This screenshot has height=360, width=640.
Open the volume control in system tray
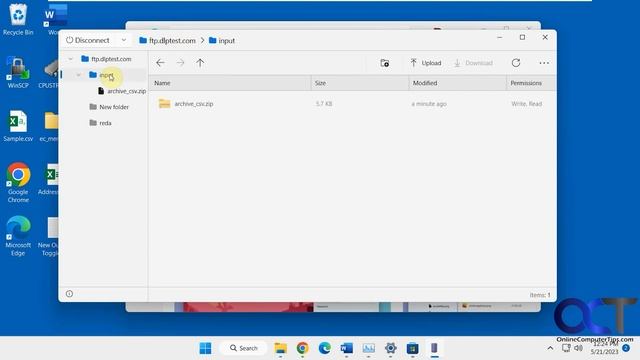[578, 348]
